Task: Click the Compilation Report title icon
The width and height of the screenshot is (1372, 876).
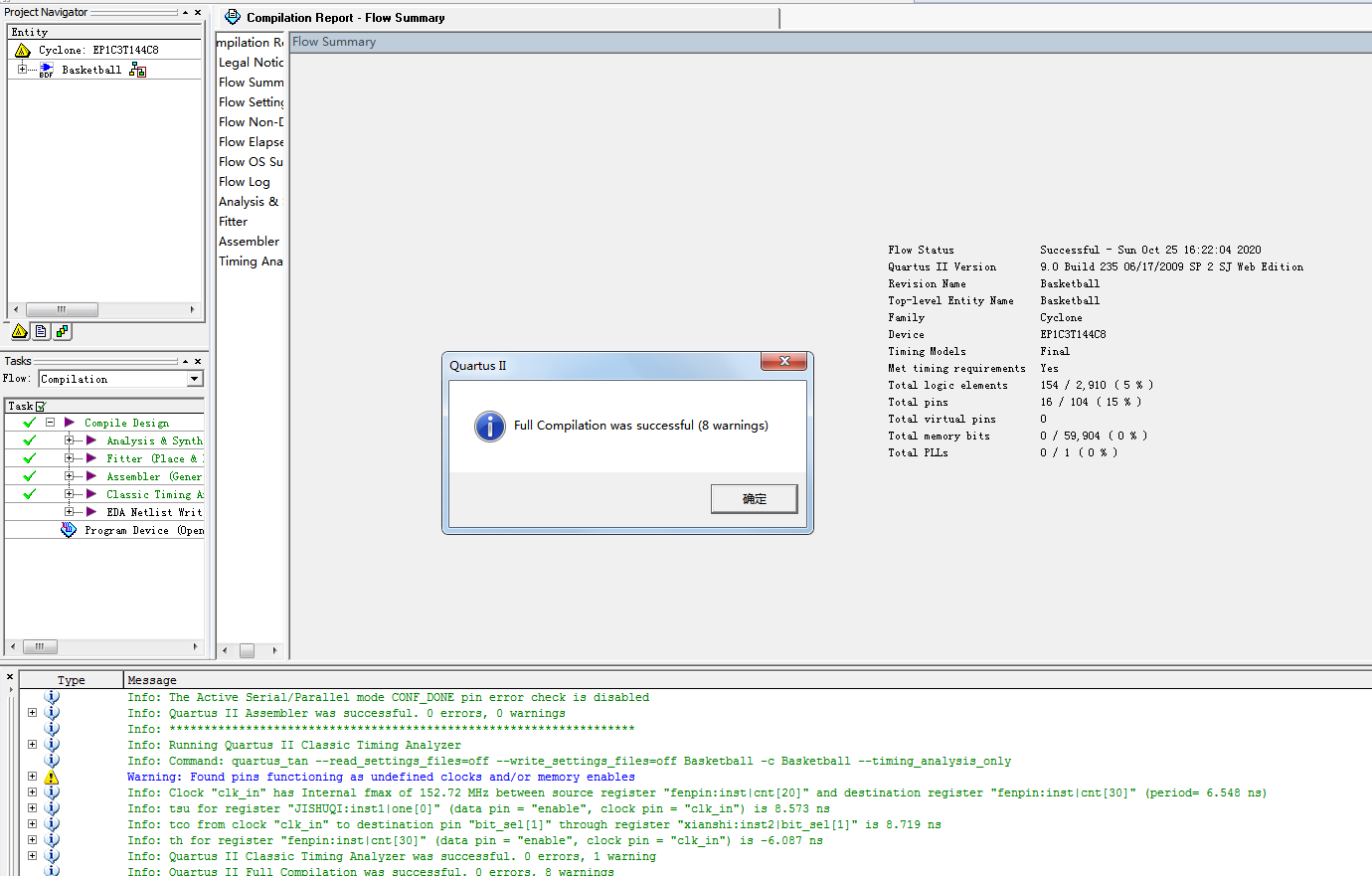Action: click(233, 17)
